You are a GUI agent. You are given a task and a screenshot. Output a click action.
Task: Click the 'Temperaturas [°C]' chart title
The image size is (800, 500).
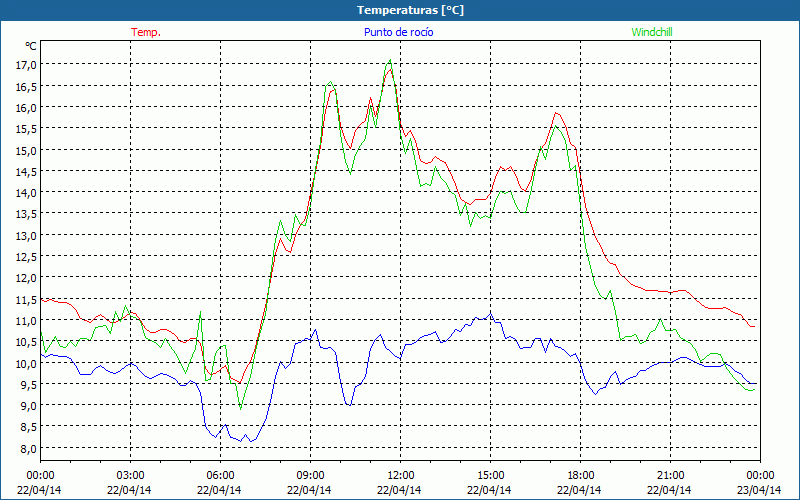pos(410,10)
